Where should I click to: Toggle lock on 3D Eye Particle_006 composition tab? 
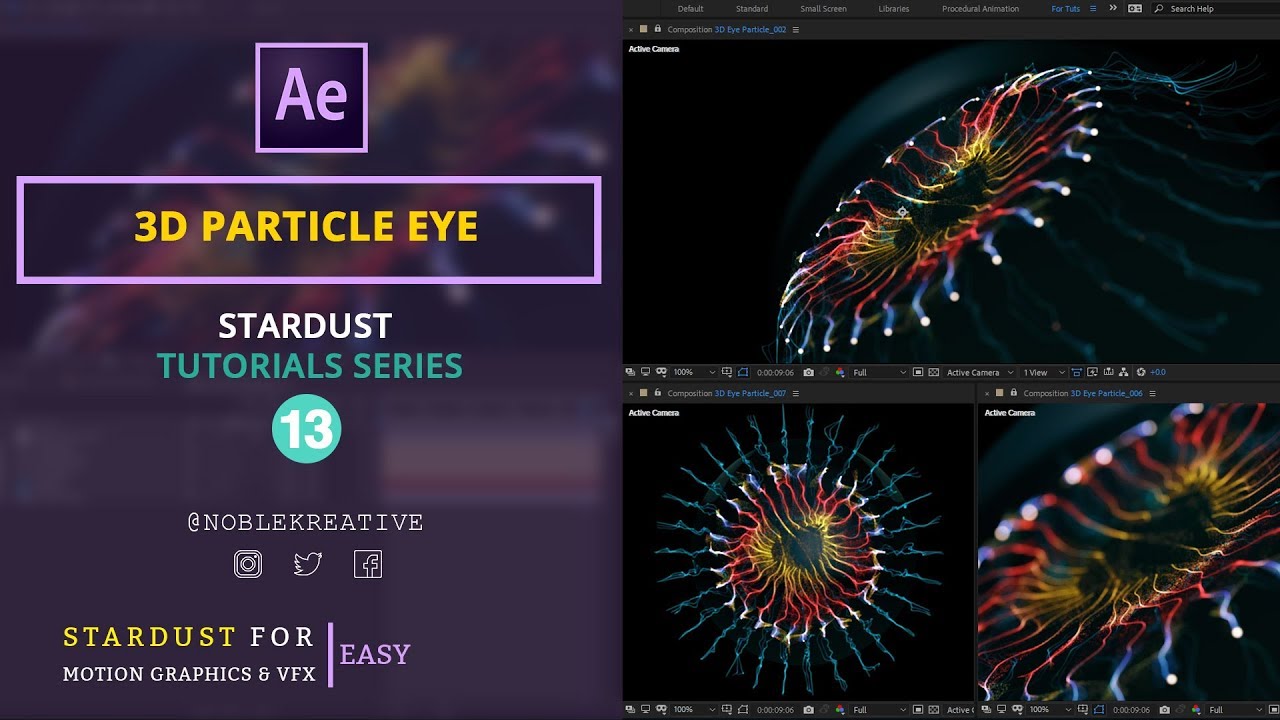[1013, 393]
